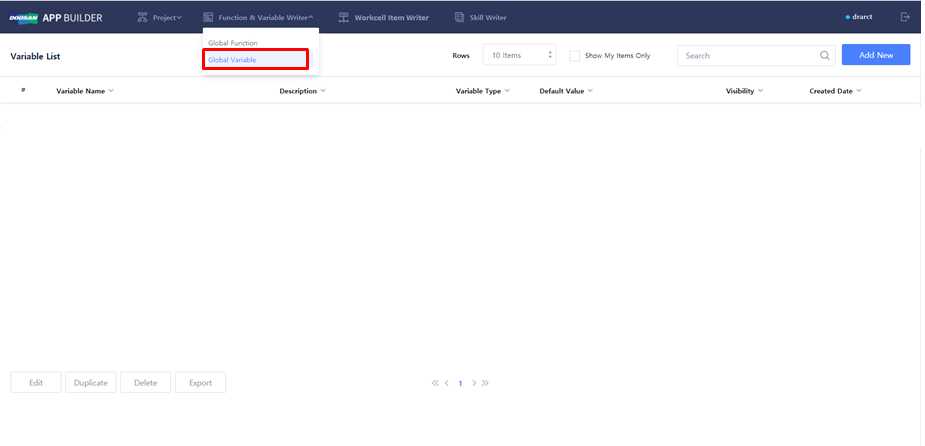The image size is (925, 446).
Task: Click the logout icon in the top bar
Action: (905, 17)
